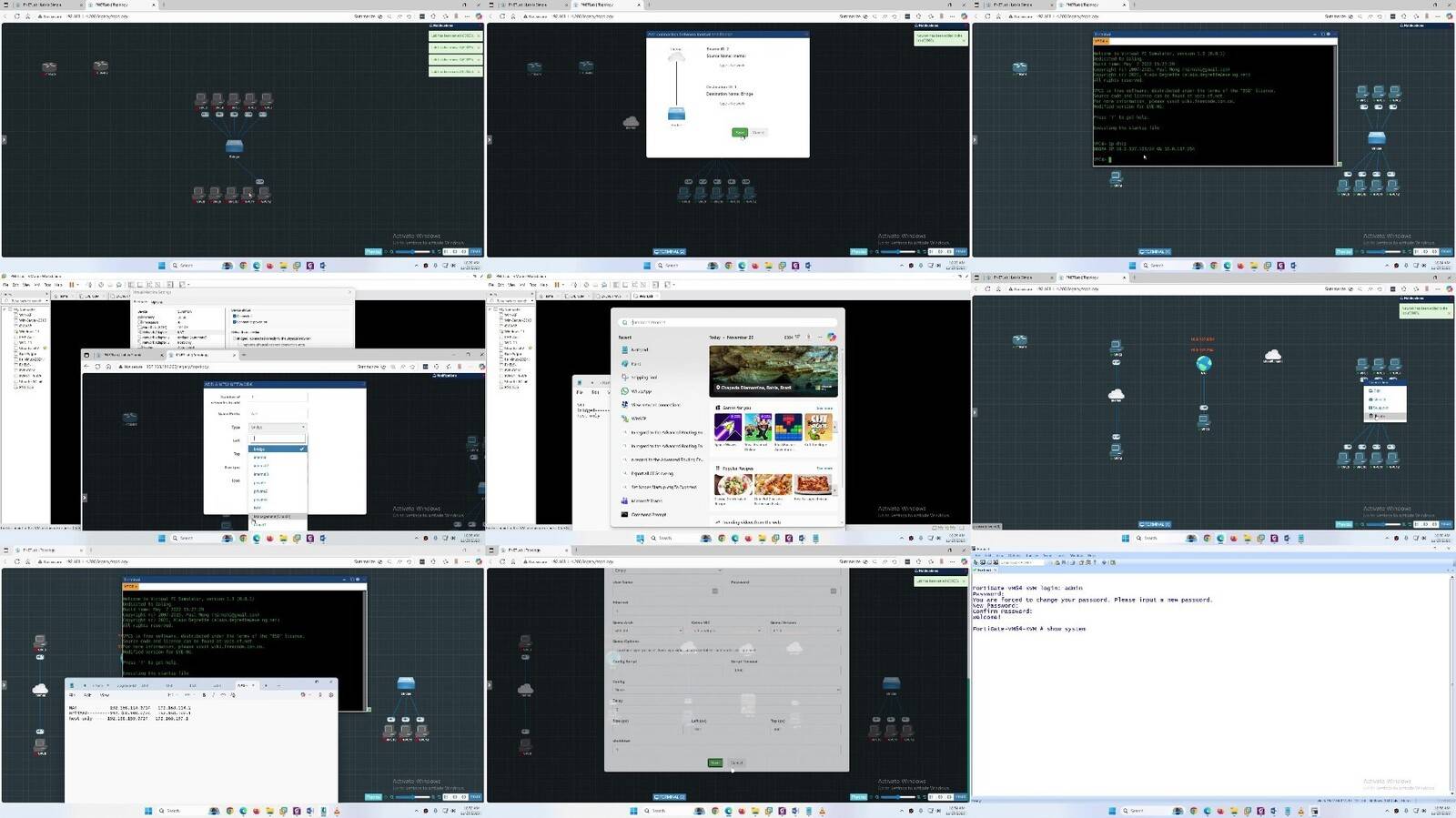Click the Windows Start button in top-left taskbar

tap(162, 266)
